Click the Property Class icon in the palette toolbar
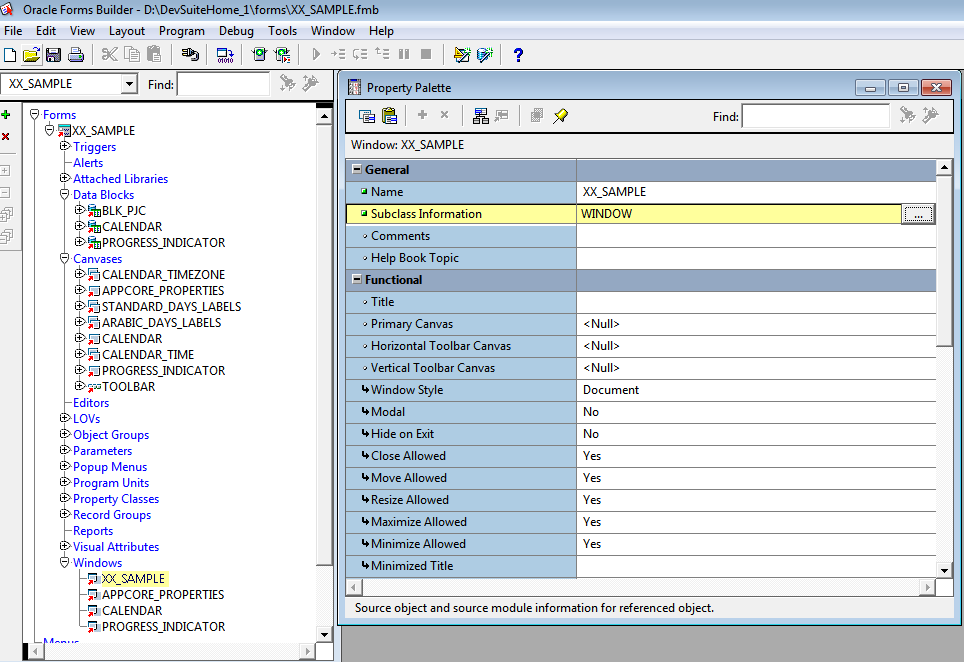 [481, 116]
